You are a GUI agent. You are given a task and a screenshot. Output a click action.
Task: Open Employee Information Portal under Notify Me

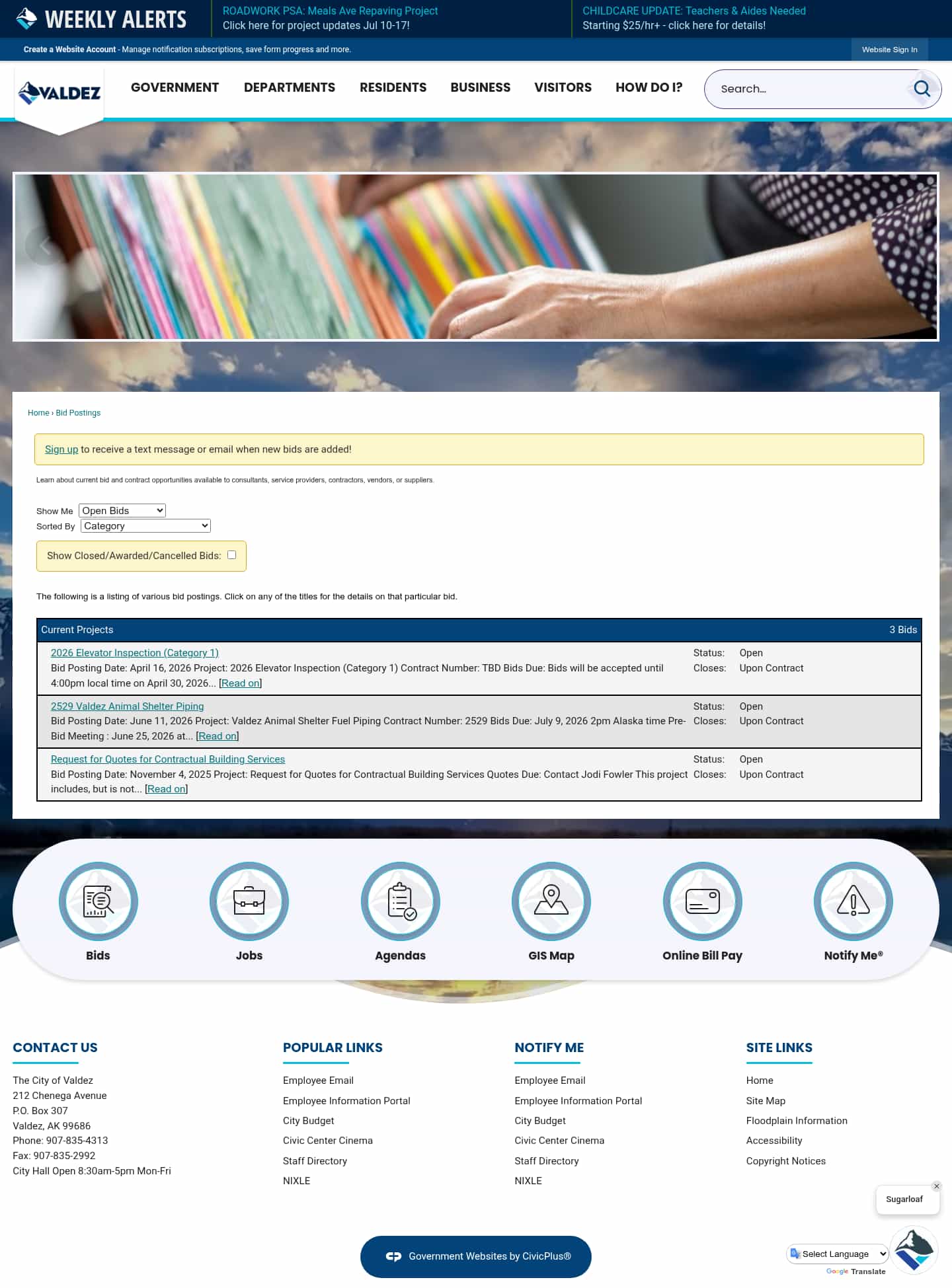tap(578, 1101)
